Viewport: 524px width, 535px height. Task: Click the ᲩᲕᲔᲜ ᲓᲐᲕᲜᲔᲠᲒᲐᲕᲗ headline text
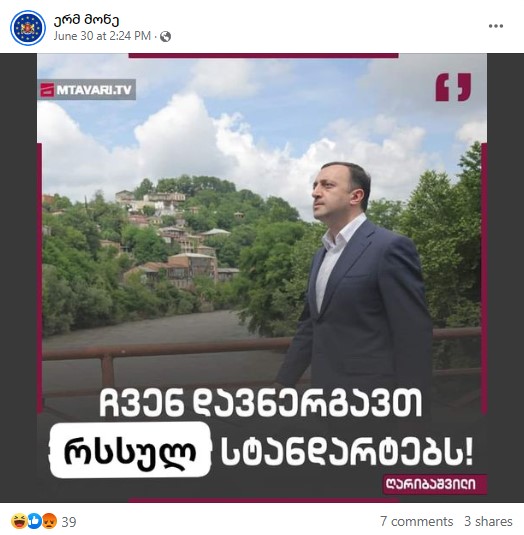pos(261,404)
